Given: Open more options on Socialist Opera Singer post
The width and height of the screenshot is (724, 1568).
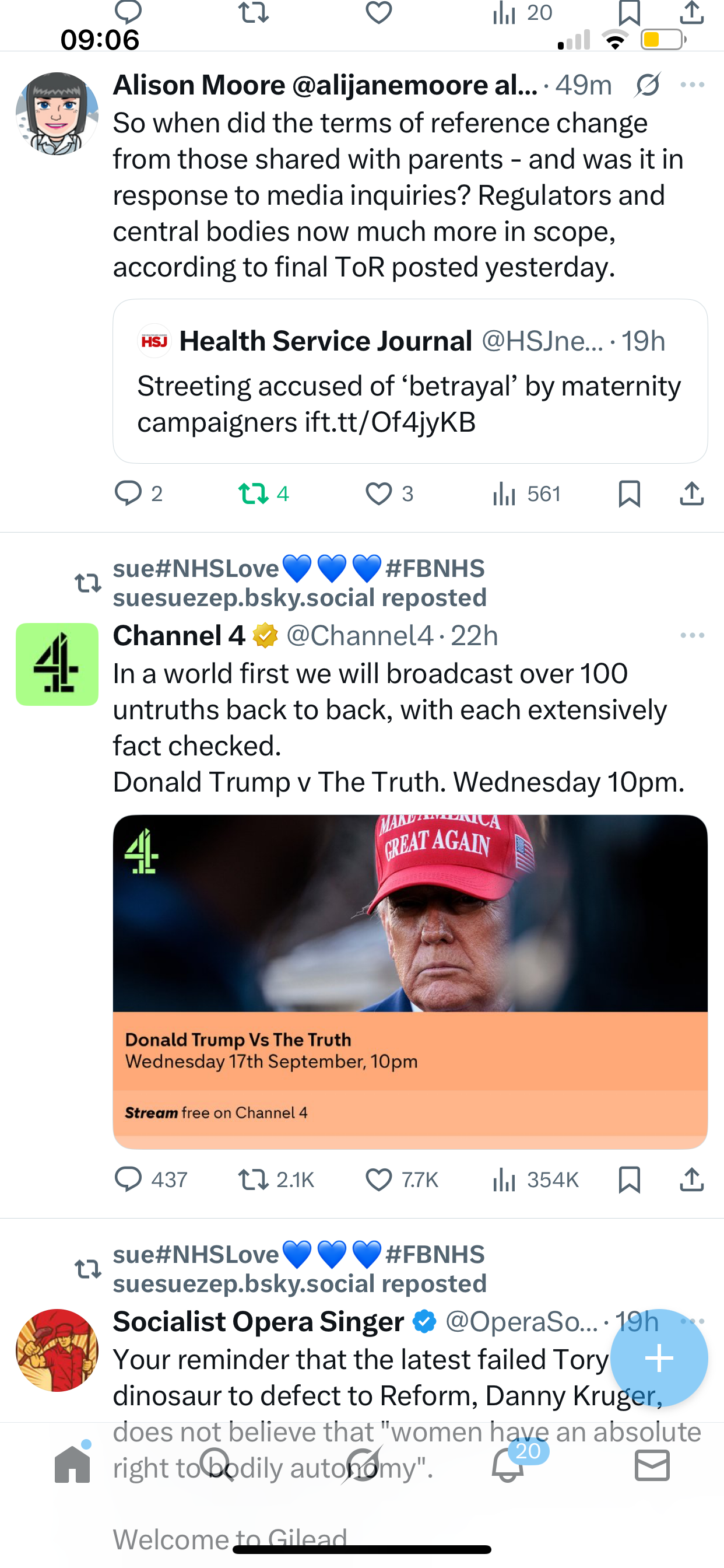Looking at the screenshot, I should [x=693, y=1321].
